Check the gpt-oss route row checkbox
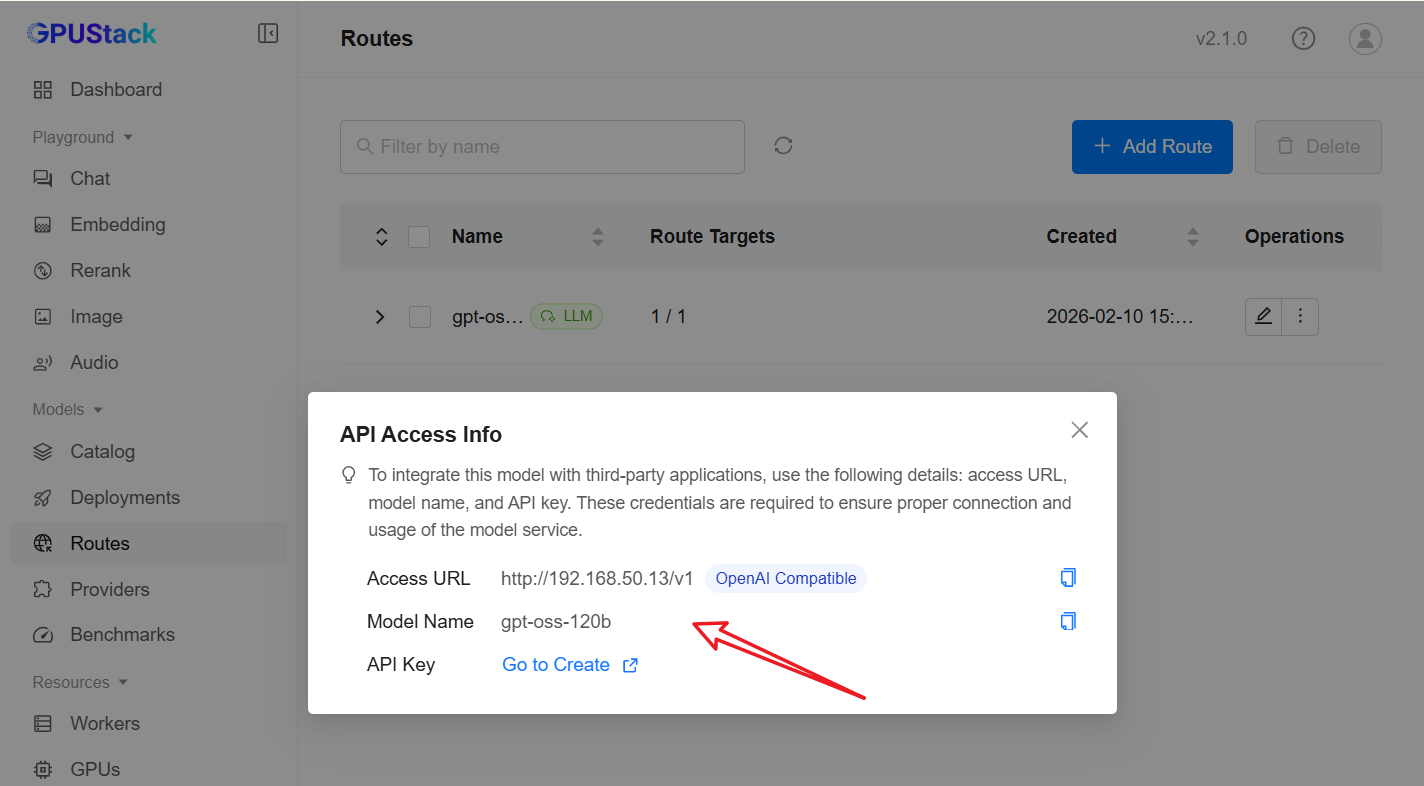Screen dimensions: 1424x786 [x=420, y=317]
